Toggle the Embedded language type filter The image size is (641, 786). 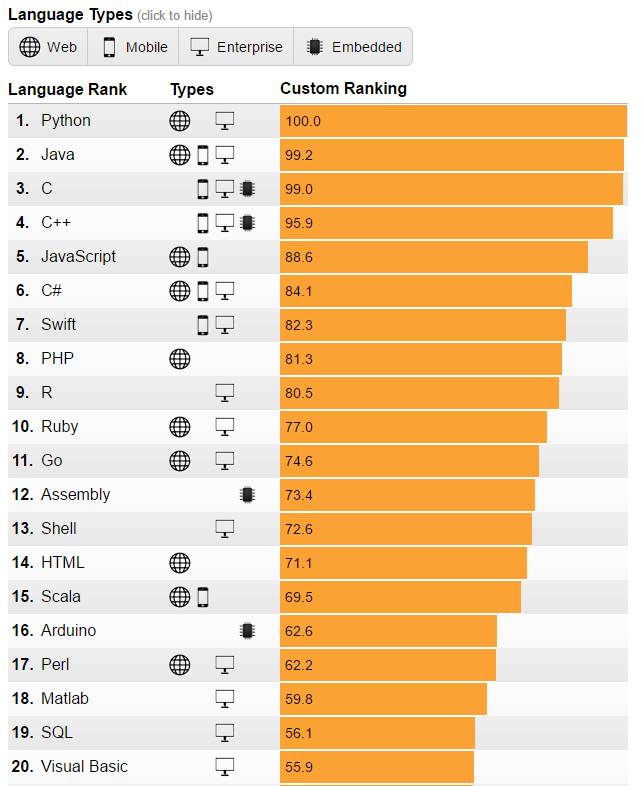[x=354, y=47]
